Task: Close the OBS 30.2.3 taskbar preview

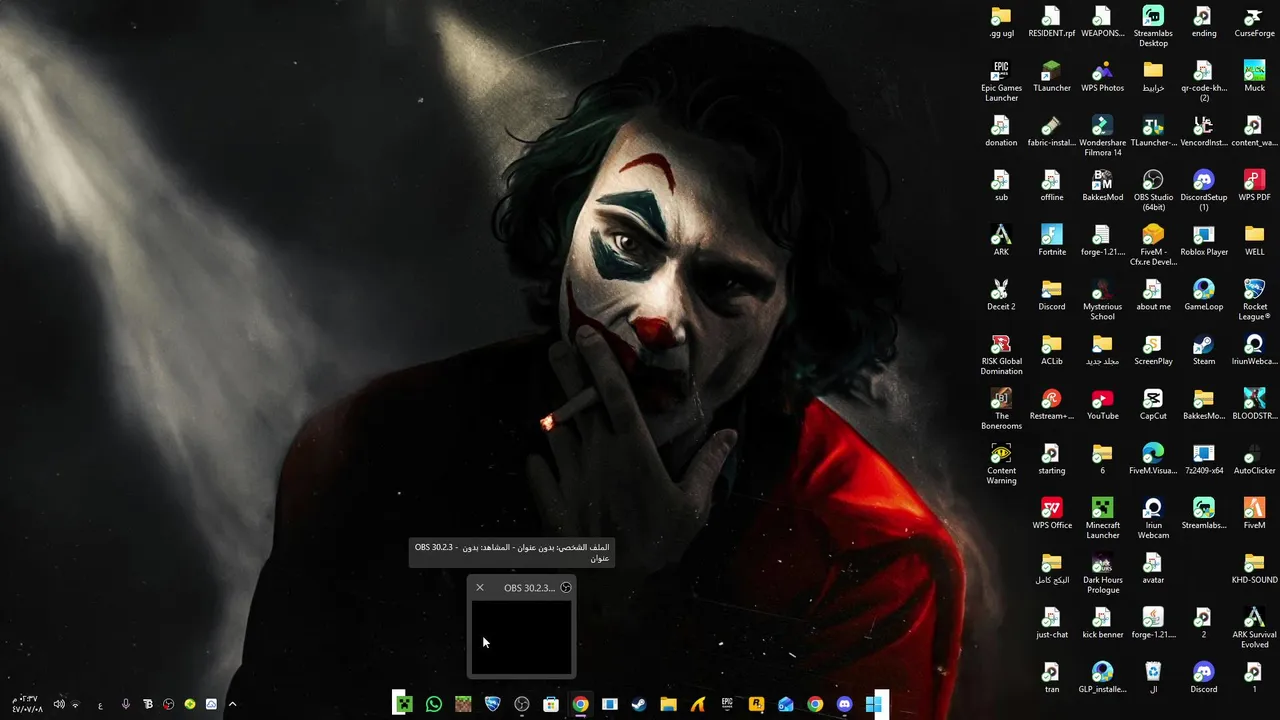Action: point(480,587)
